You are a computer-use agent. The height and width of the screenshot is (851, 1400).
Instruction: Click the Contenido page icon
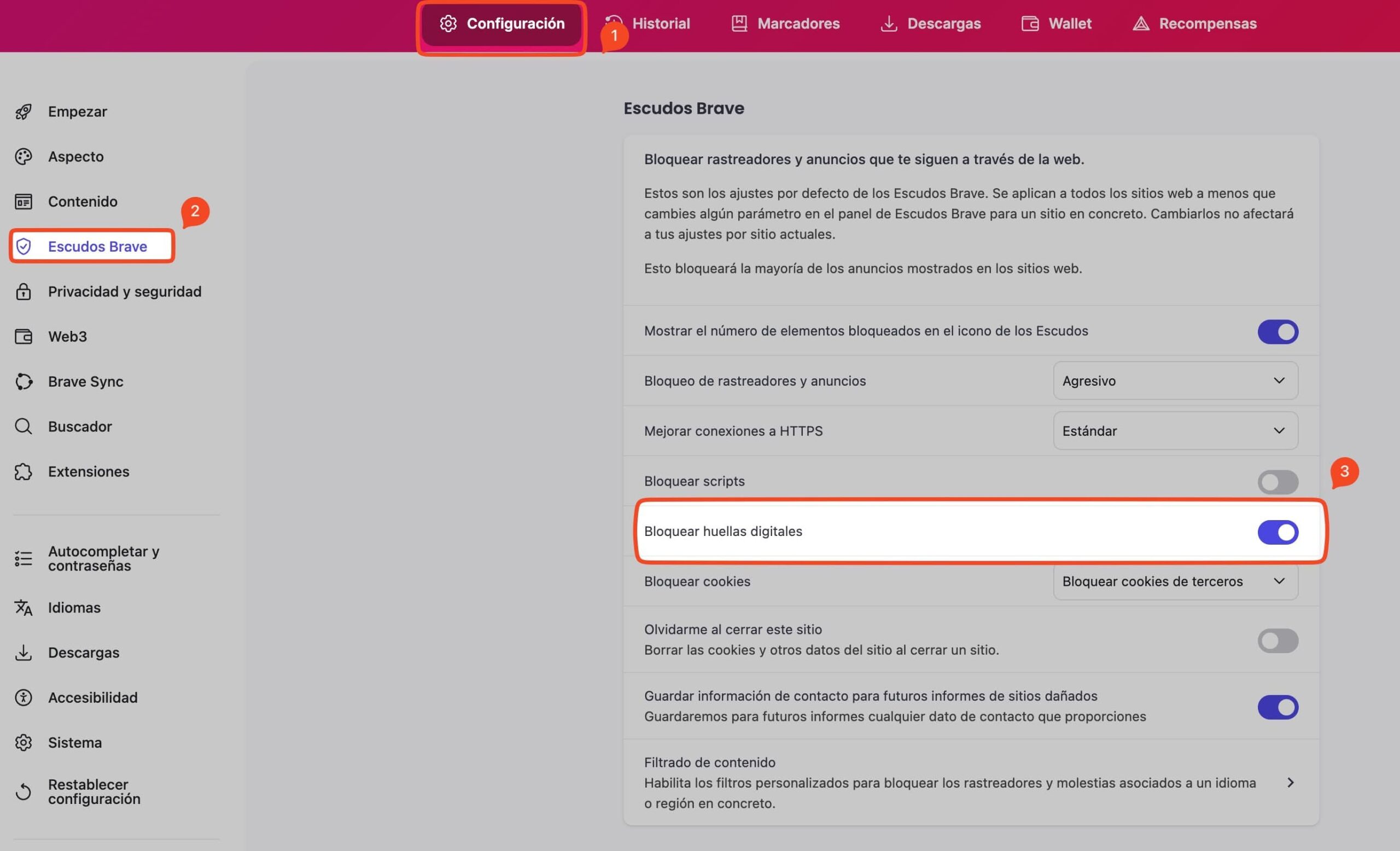(24, 201)
